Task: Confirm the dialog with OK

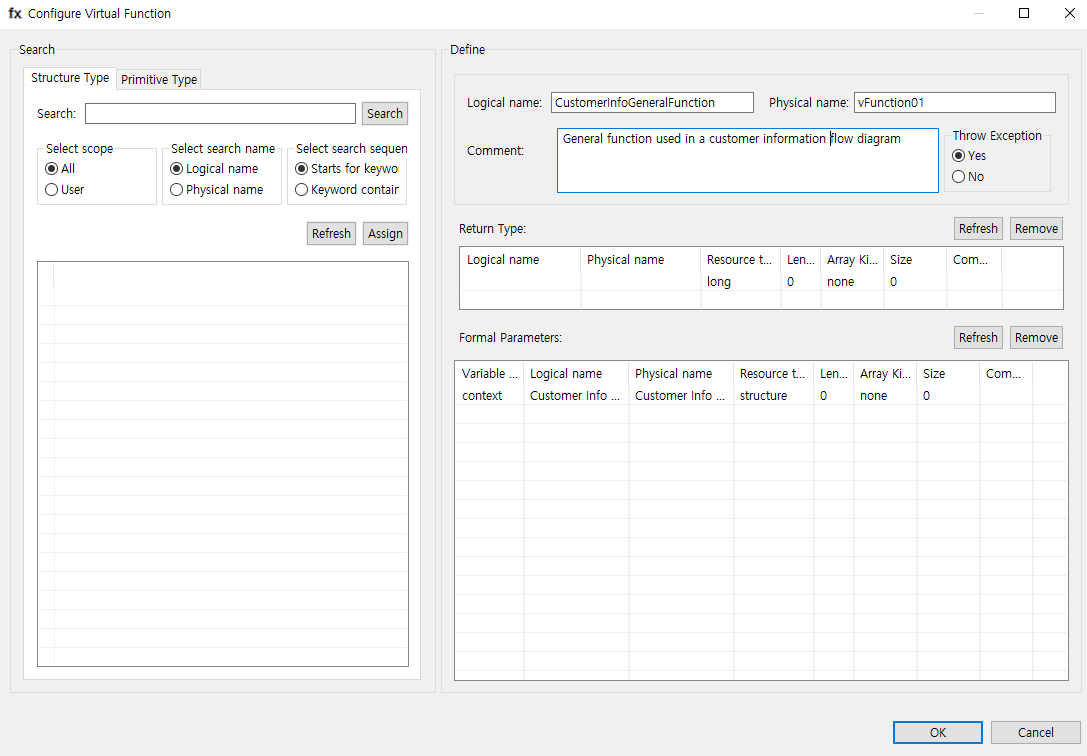Action: pos(937,733)
